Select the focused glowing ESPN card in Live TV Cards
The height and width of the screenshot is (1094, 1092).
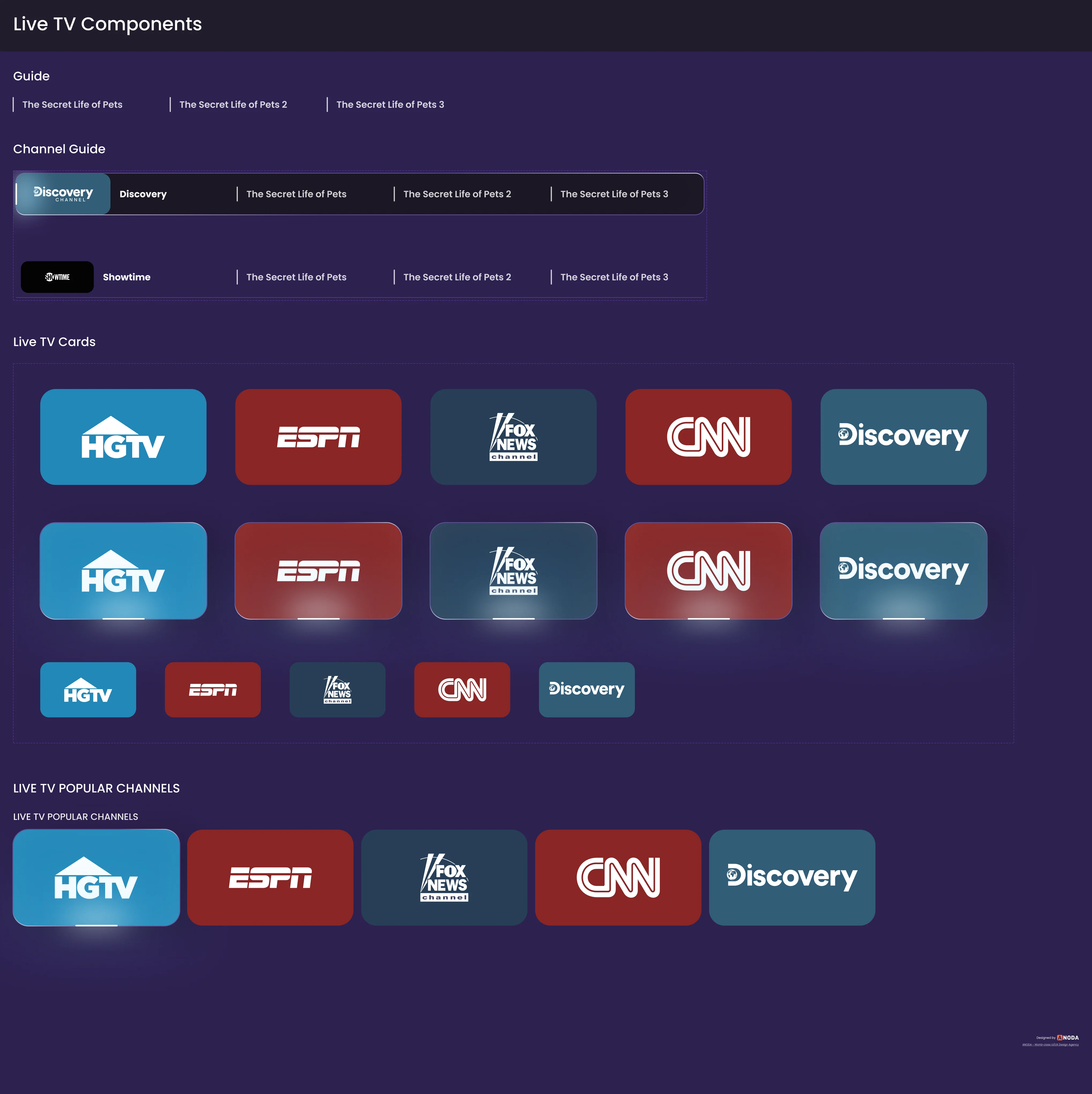[x=318, y=571]
